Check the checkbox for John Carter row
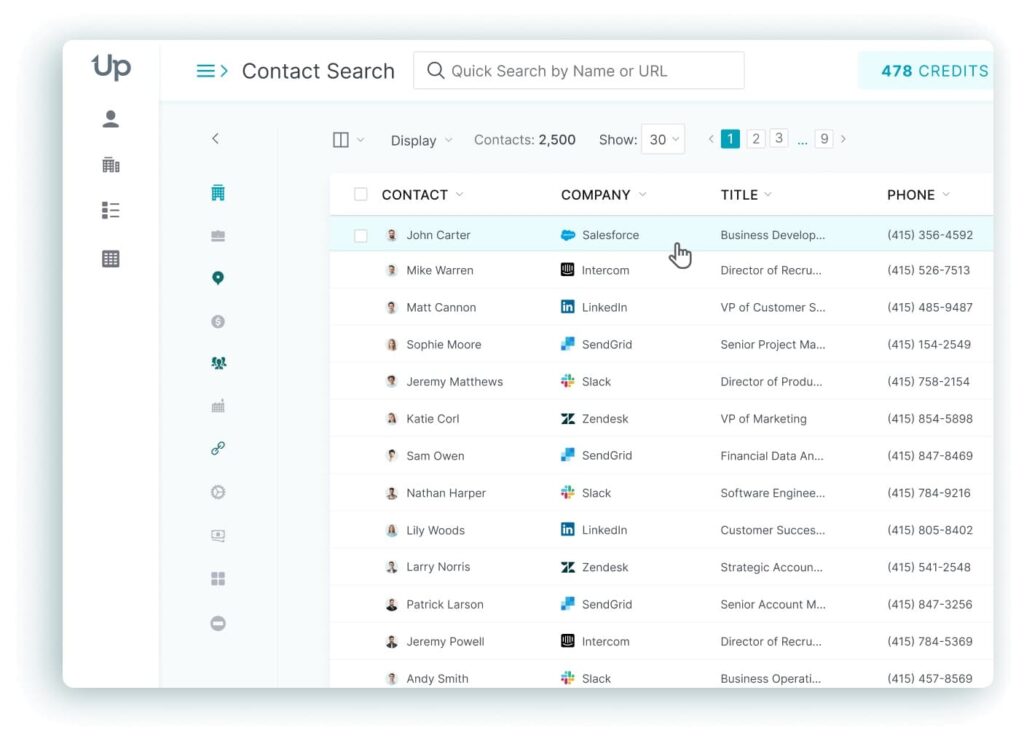The height and width of the screenshot is (741, 1024). [x=361, y=236]
